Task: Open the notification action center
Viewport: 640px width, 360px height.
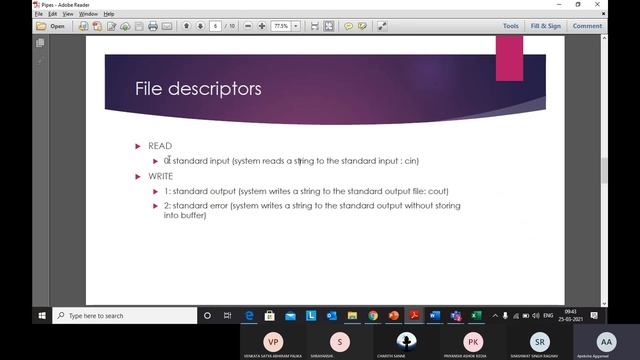Action: click(594, 316)
